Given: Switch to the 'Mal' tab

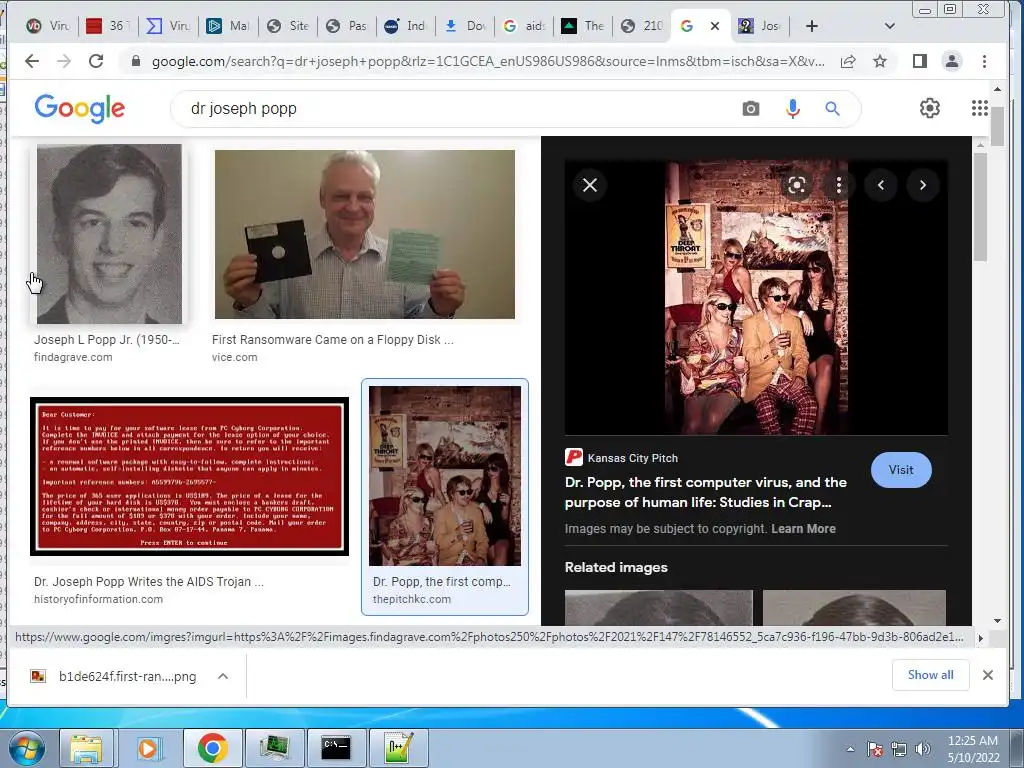Looking at the screenshot, I should point(228,26).
